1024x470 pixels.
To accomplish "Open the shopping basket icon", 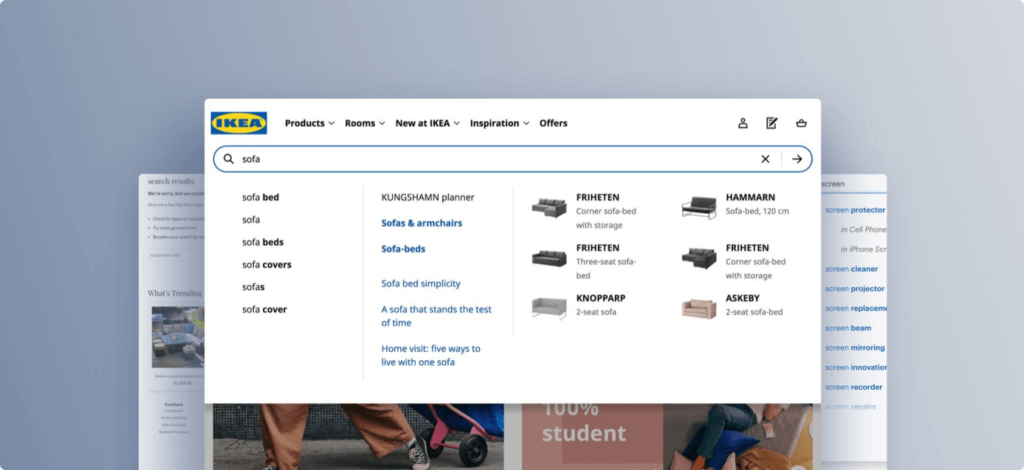I will 801,123.
